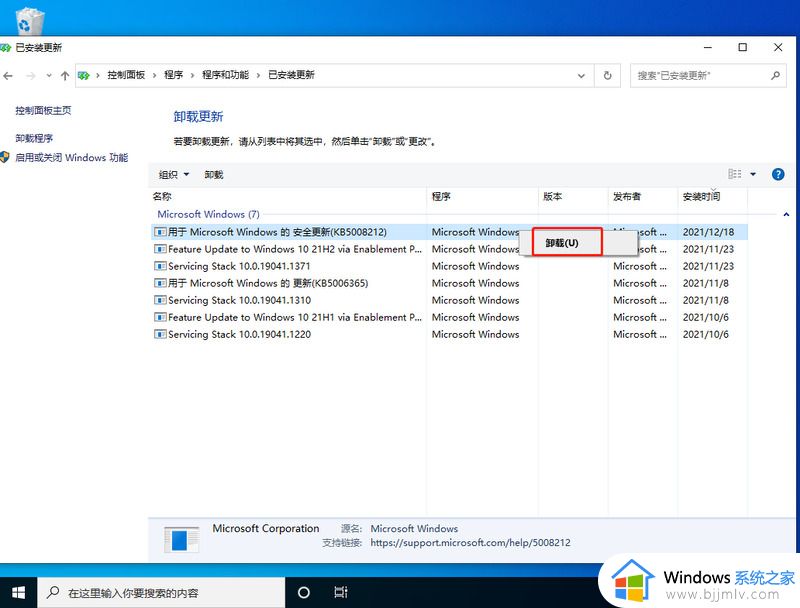Click 程序 in the breadcrumb path
Image resolution: width=800 pixels, height=608 pixels.
(173, 75)
